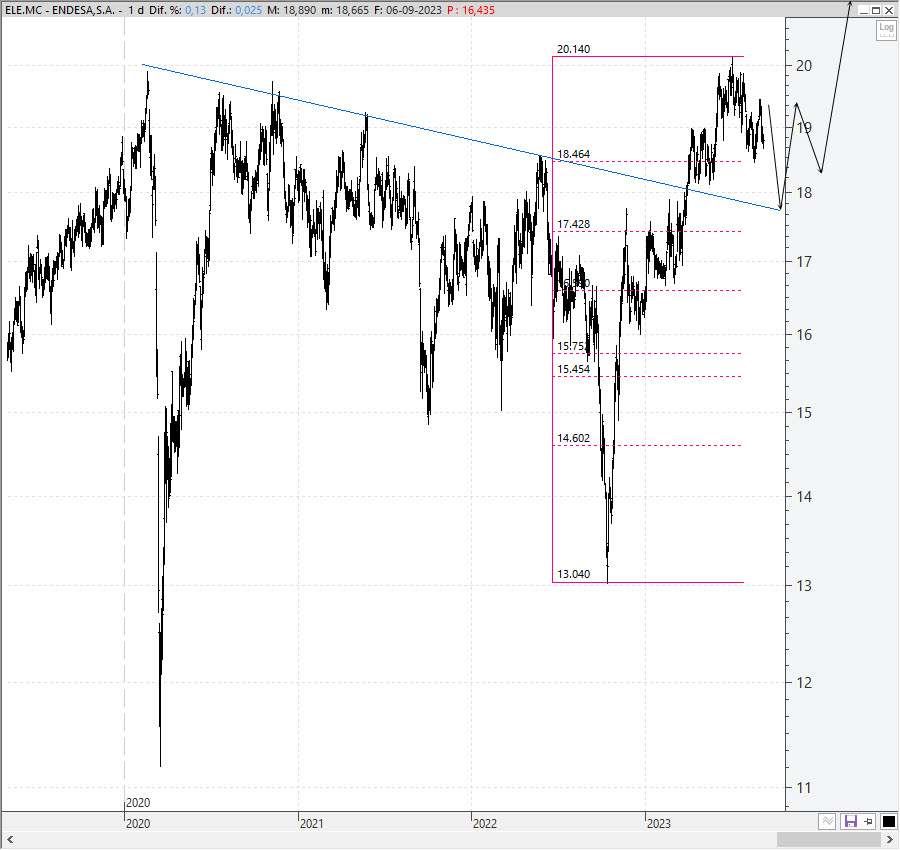The width and height of the screenshot is (900, 850).
Task: Click the ELE.MC - ENDESA,S.A. title text
Action: pyautogui.click(x=60, y=10)
